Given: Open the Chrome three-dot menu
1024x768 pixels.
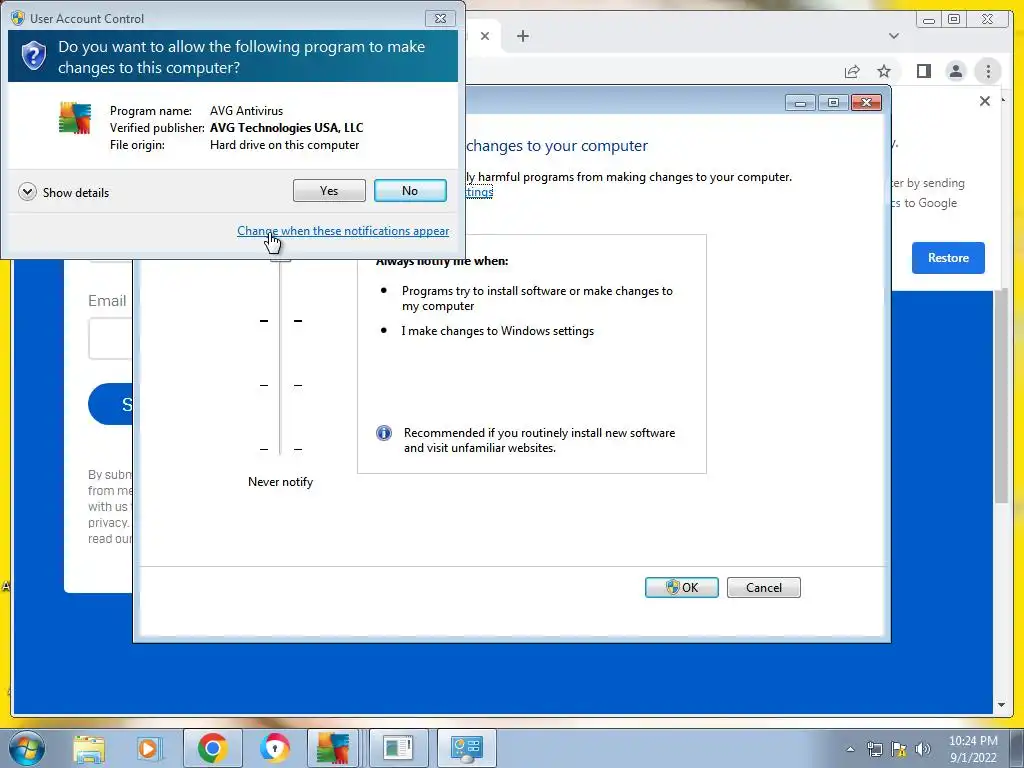Looking at the screenshot, I should tap(988, 71).
